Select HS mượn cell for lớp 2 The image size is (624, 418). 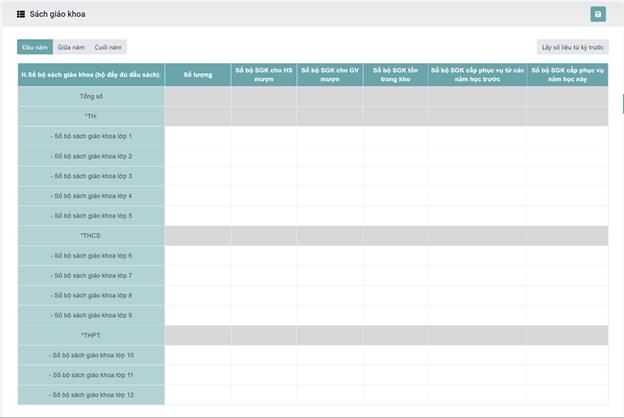263,156
